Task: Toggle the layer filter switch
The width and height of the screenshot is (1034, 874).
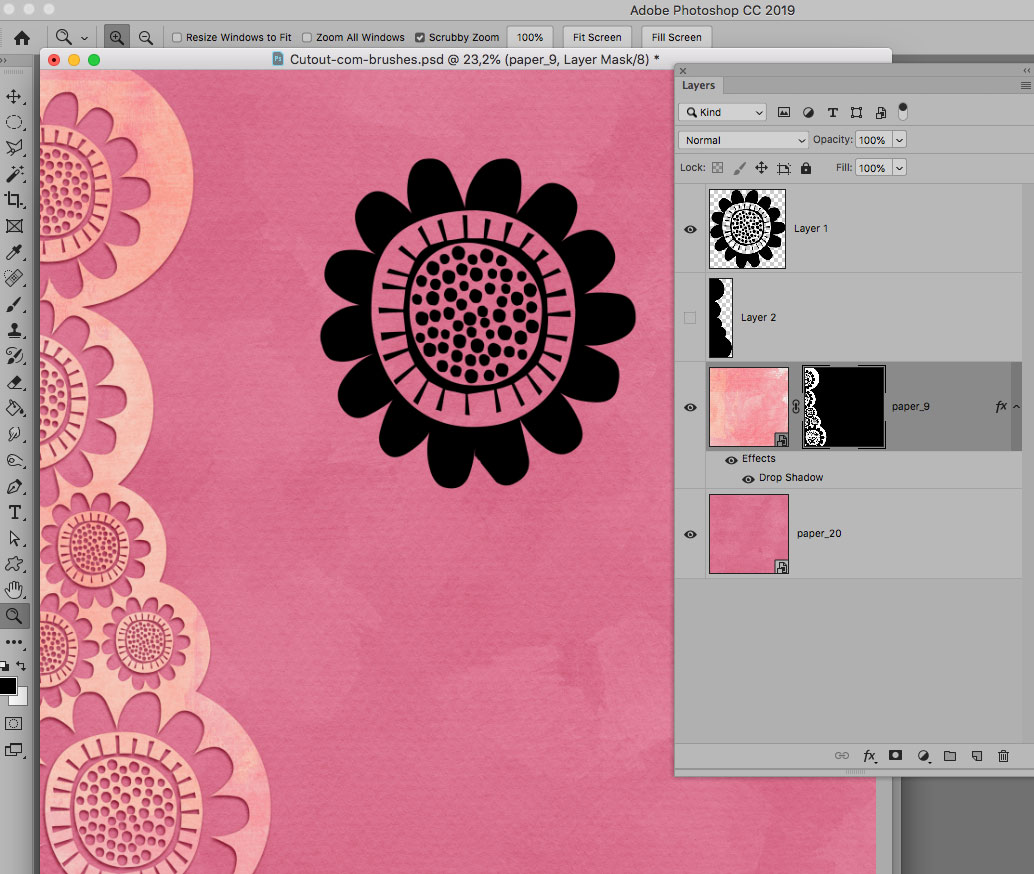Action: (903, 111)
